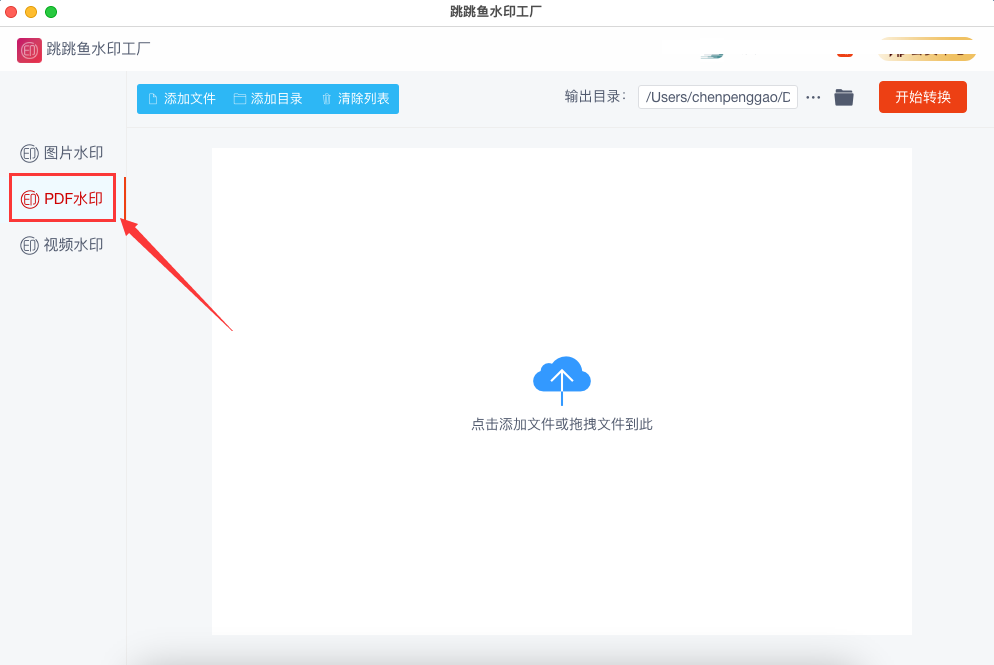This screenshot has width=994, height=665.
Task: Click the teal icon in the top header
Action: [x=712, y=54]
